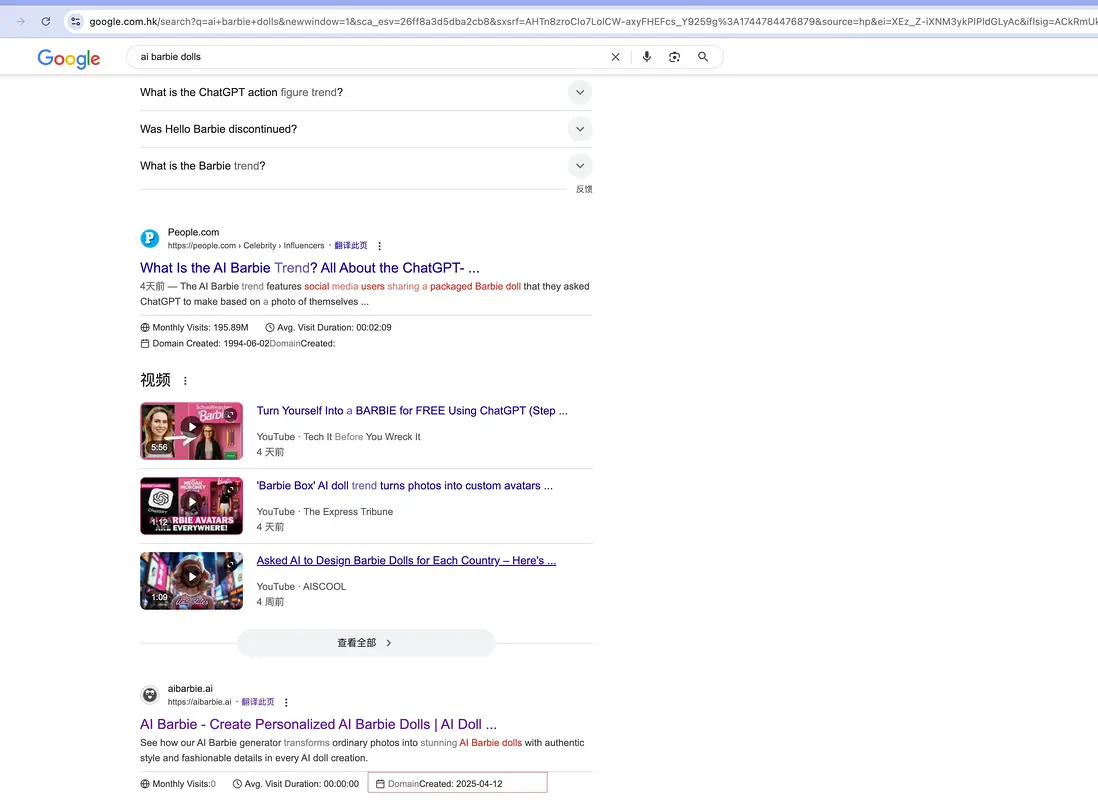Play the 1:09 AISCOOL video thumbnail
The height and width of the screenshot is (806, 1098).
tap(191, 581)
